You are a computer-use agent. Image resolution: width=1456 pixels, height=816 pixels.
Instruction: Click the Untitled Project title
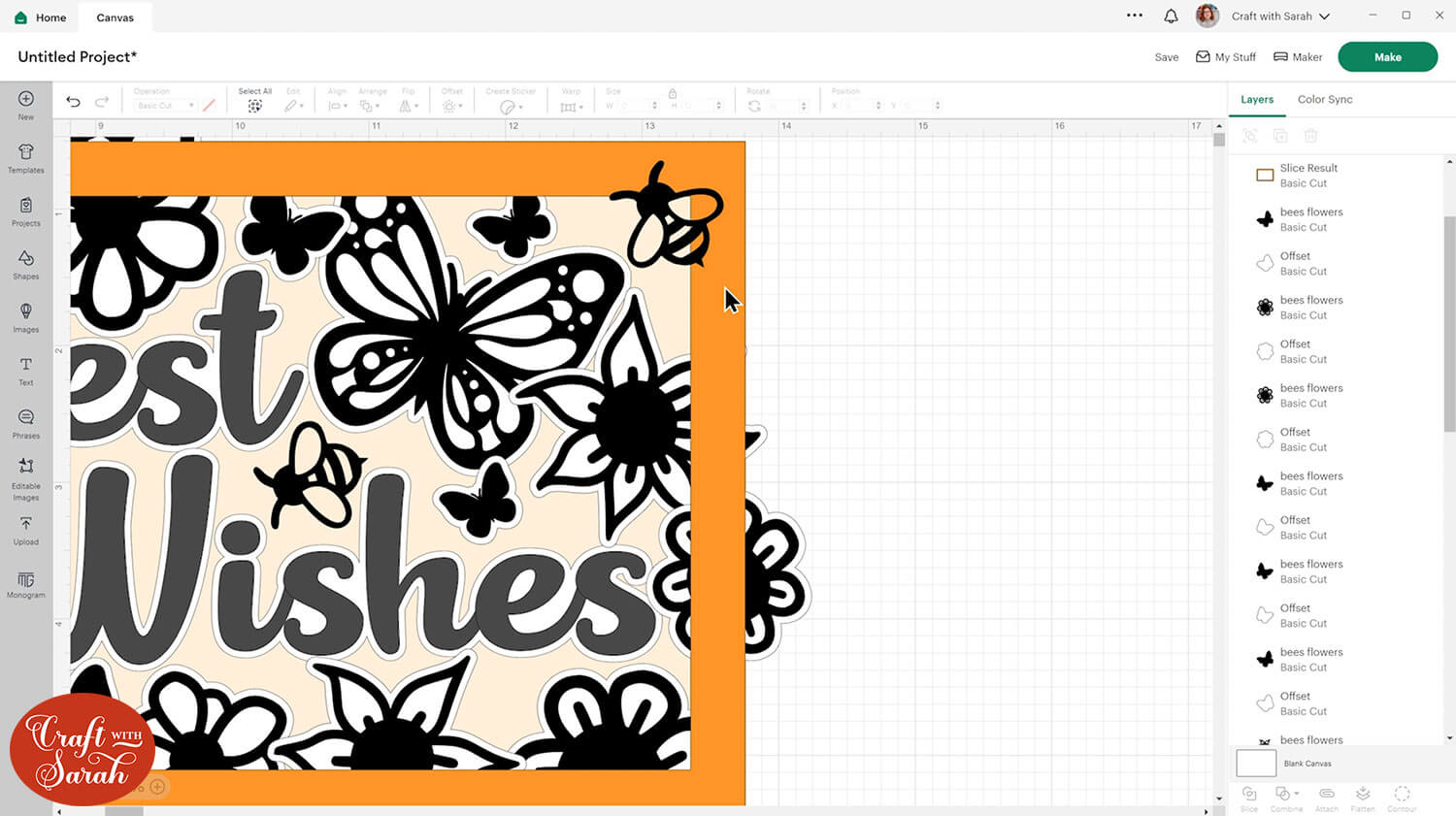coord(78,56)
